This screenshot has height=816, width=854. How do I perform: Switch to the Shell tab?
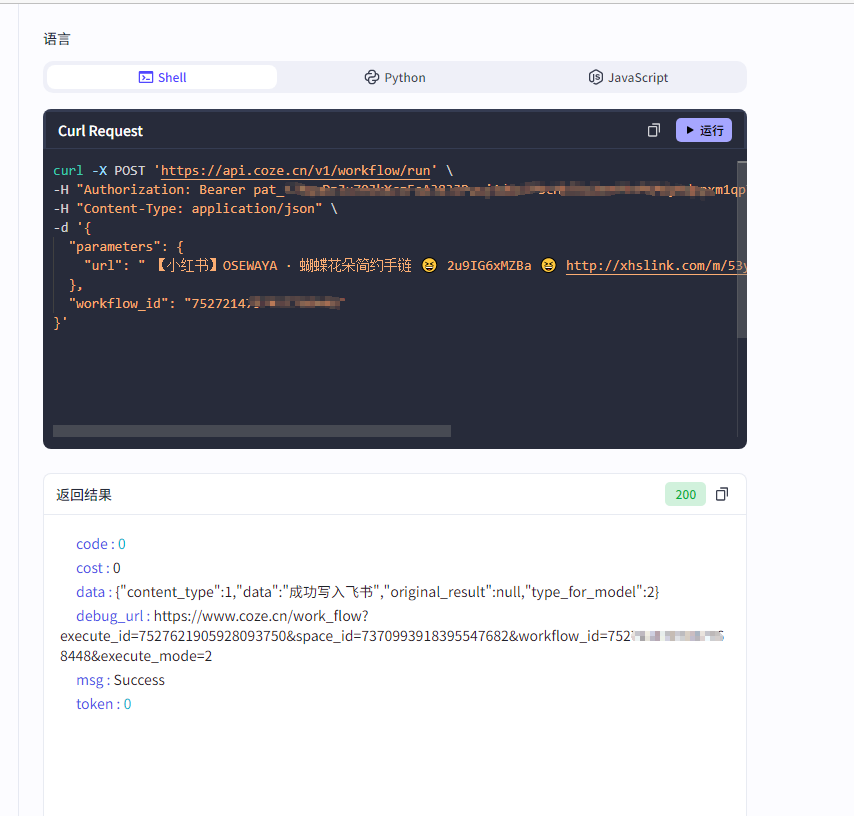[162, 77]
